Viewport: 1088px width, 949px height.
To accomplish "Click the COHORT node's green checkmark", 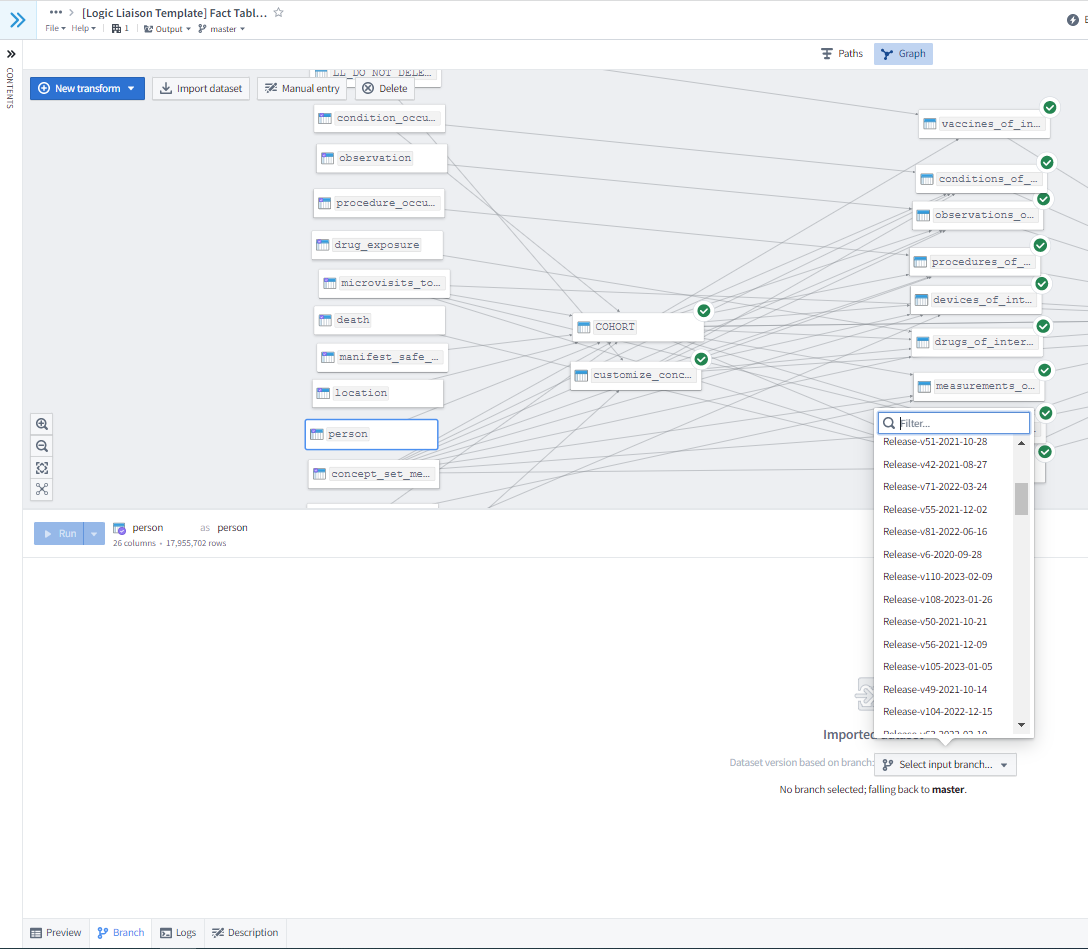I will (x=703, y=311).
